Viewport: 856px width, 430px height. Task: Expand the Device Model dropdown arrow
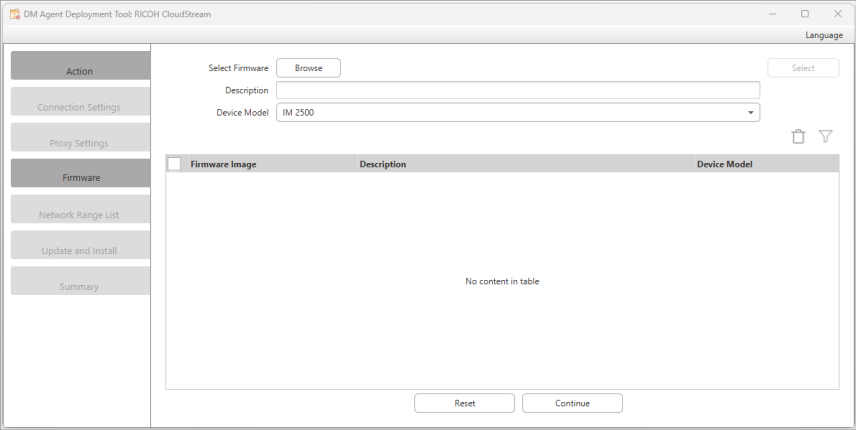point(750,113)
